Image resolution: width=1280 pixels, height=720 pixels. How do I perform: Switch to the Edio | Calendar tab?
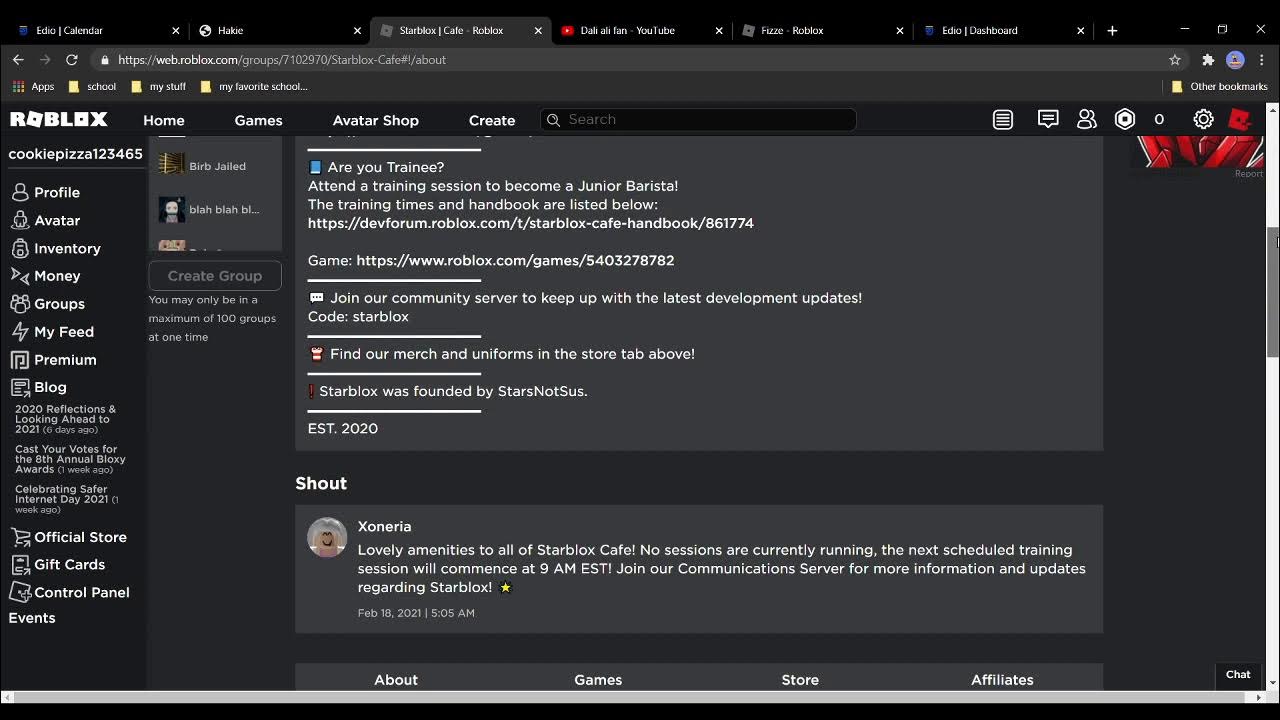[98, 30]
